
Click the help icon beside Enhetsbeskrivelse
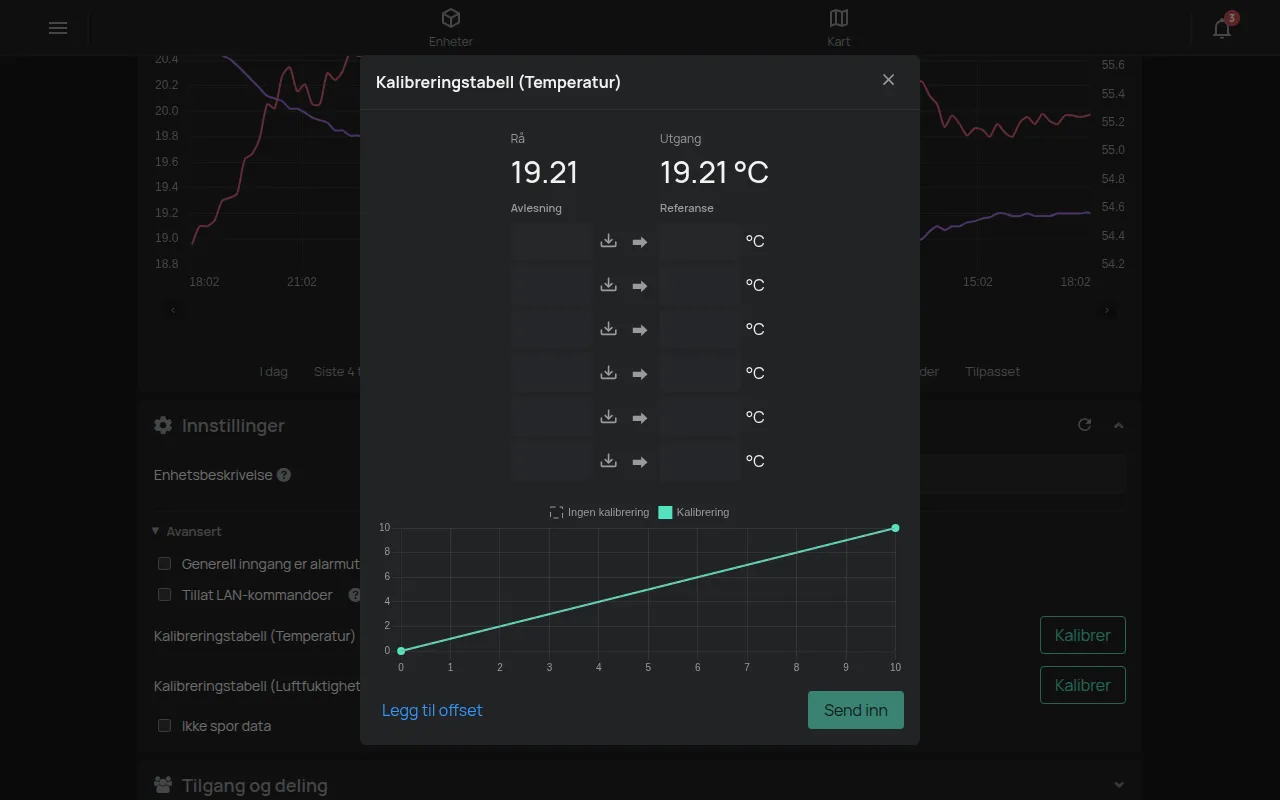click(284, 475)
